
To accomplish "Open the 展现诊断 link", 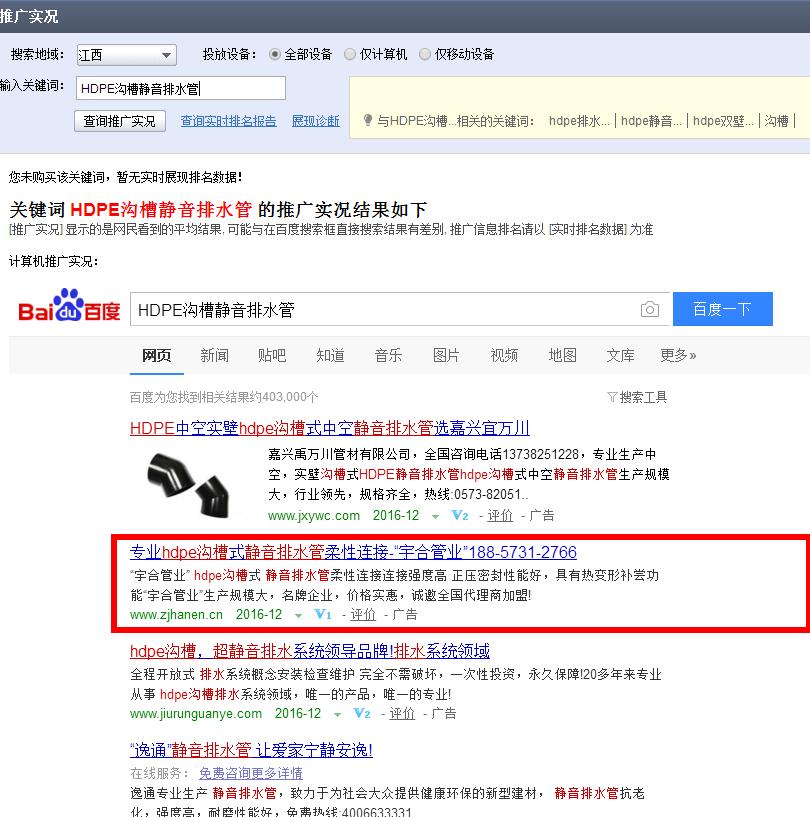I will click(316, 121).
